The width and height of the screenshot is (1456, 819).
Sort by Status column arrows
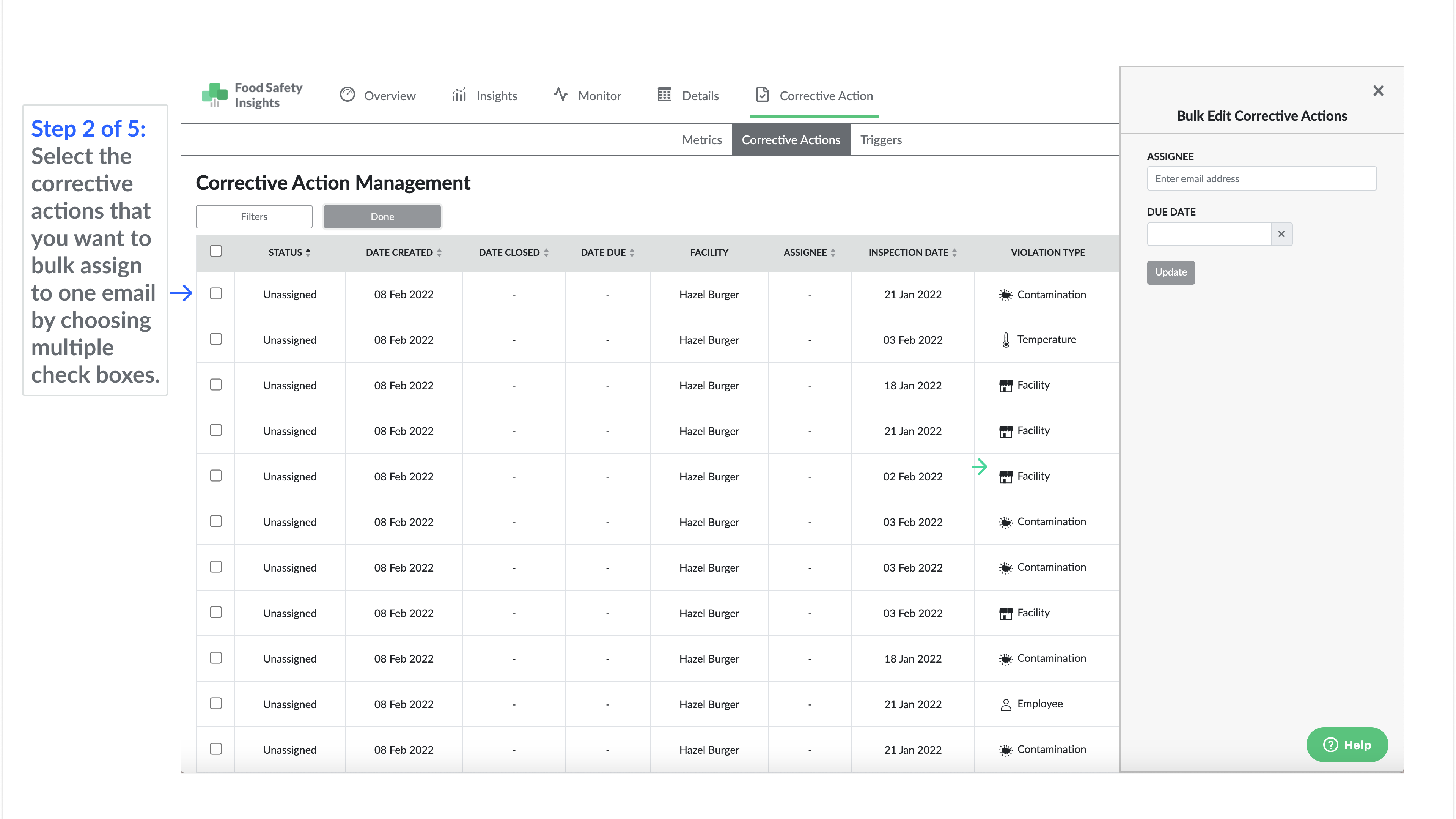(x=308, y=253)
